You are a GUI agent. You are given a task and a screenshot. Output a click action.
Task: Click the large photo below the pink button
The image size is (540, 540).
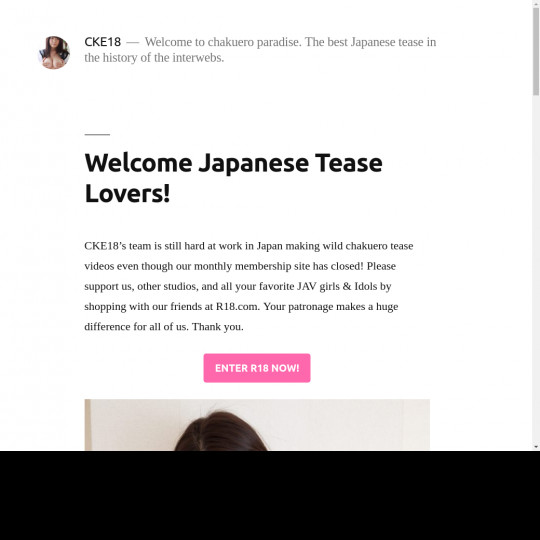(257, 425)
